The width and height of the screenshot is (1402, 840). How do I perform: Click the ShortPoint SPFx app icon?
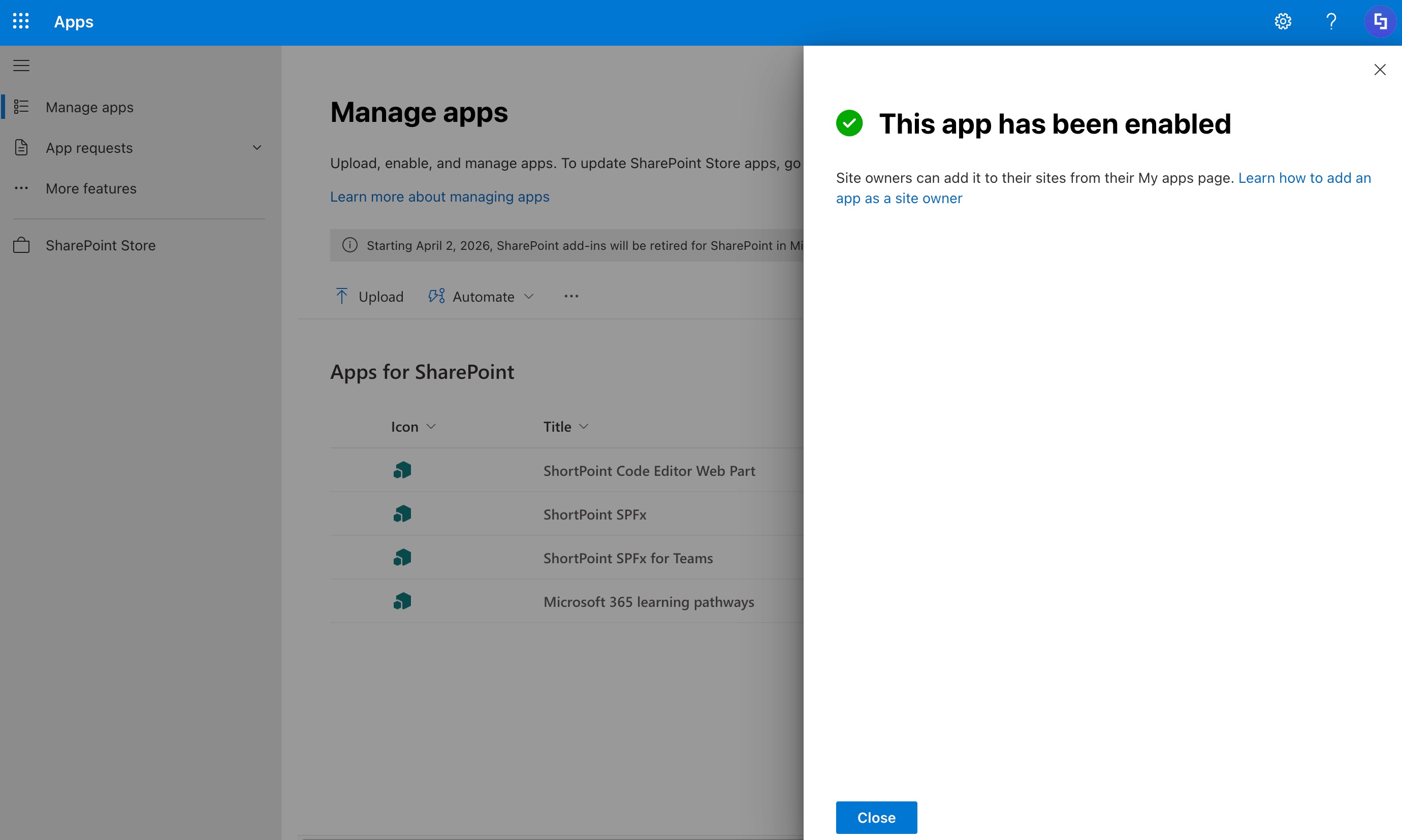pyautogui.click(x=402, y=514)
